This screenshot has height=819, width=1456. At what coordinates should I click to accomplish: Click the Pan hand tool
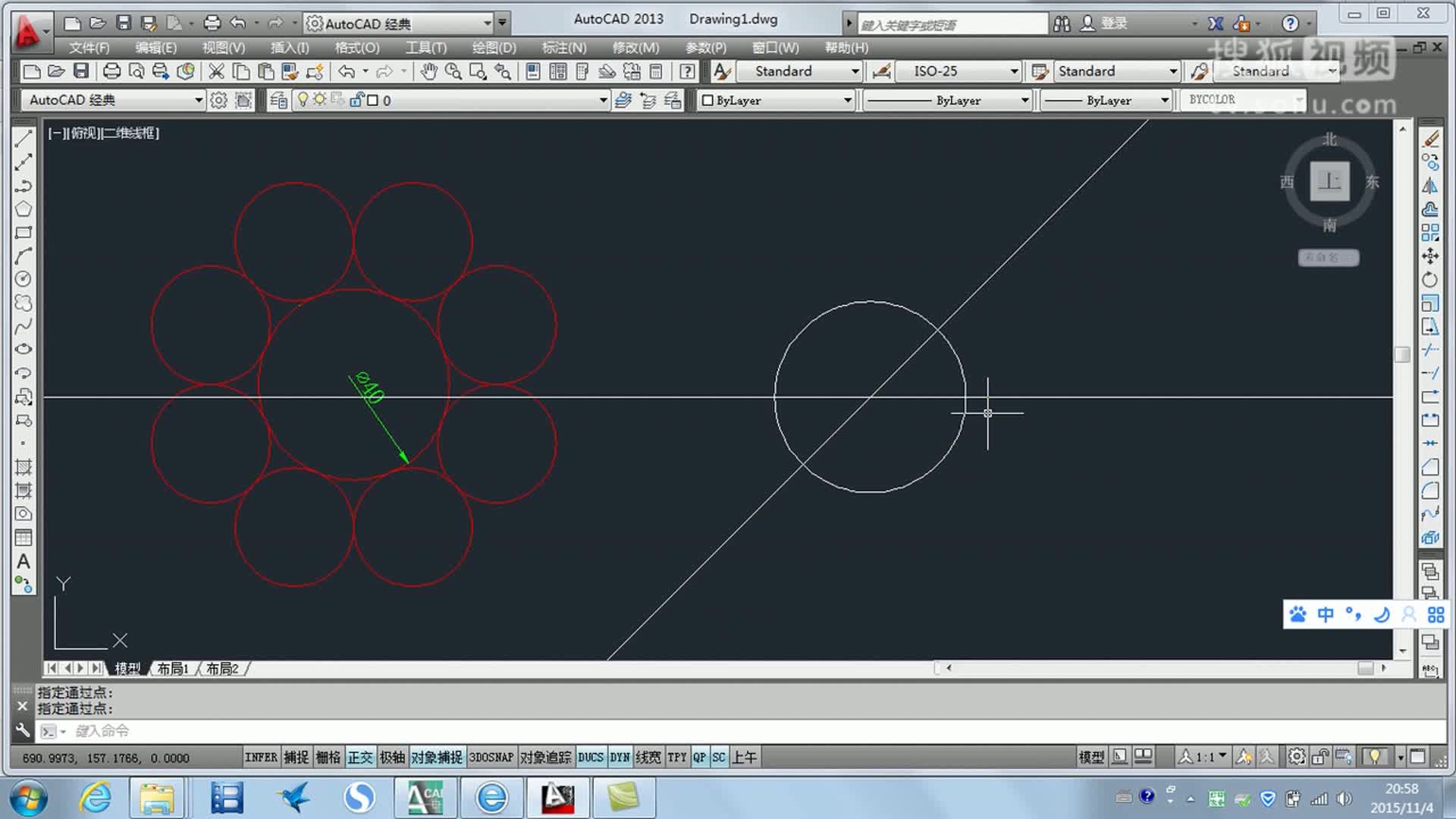coord(429,71)
